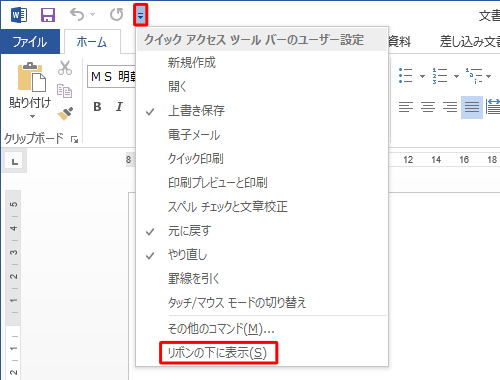
Task: Undo the last action with the arrow icon
Action: coord(77,15)
